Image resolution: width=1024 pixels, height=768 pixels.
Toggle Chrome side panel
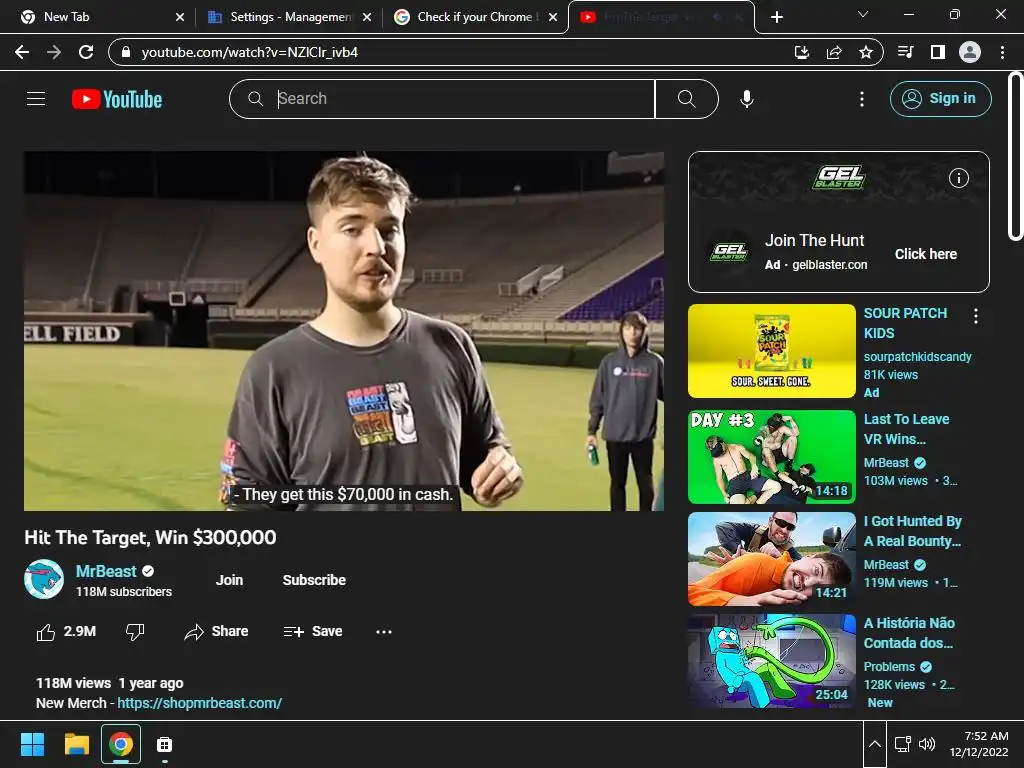point(938,52)
